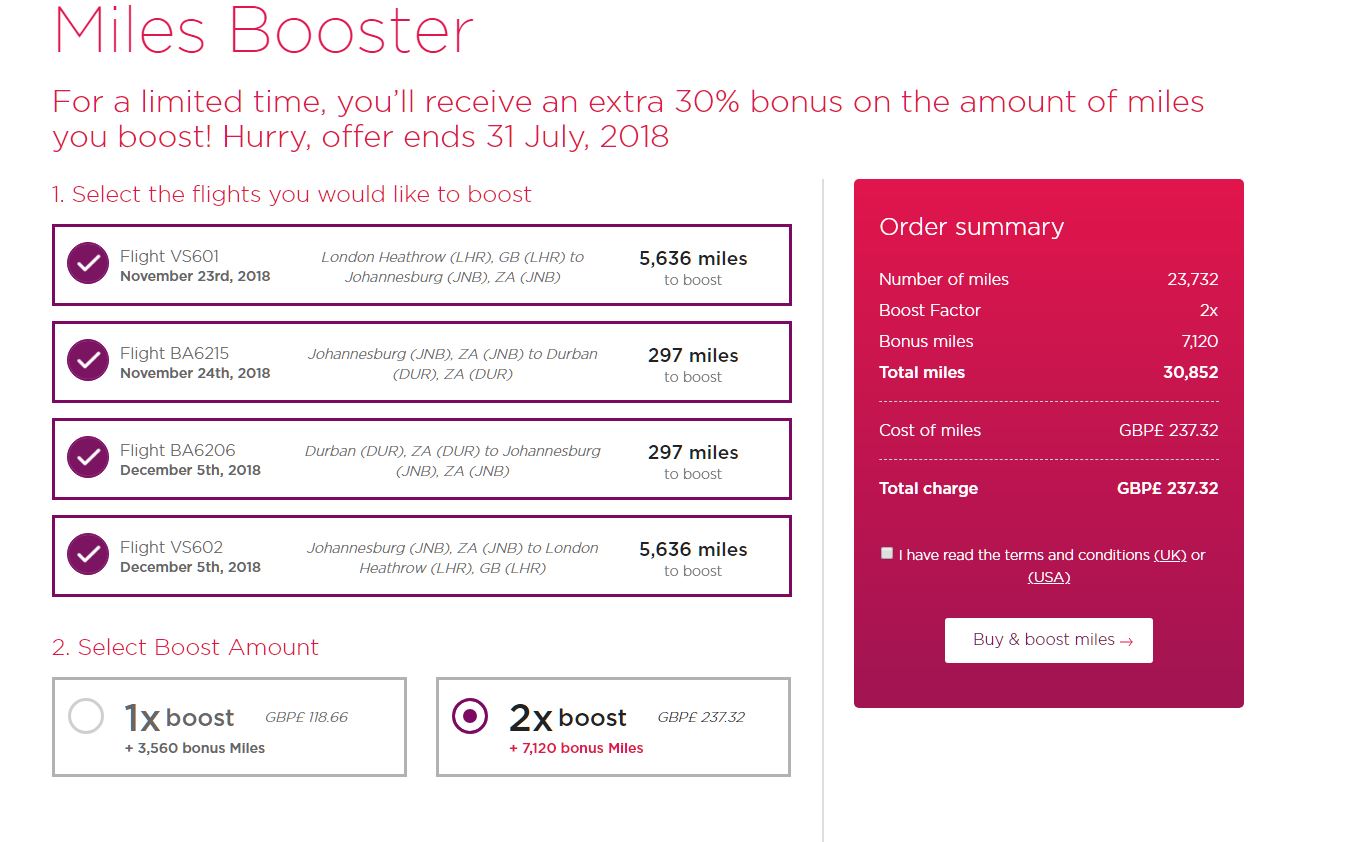The height and width of the screenshot is (842, 1349).
Task: Click the Durban to Johannesburg flight row
Action: point(421,459)
